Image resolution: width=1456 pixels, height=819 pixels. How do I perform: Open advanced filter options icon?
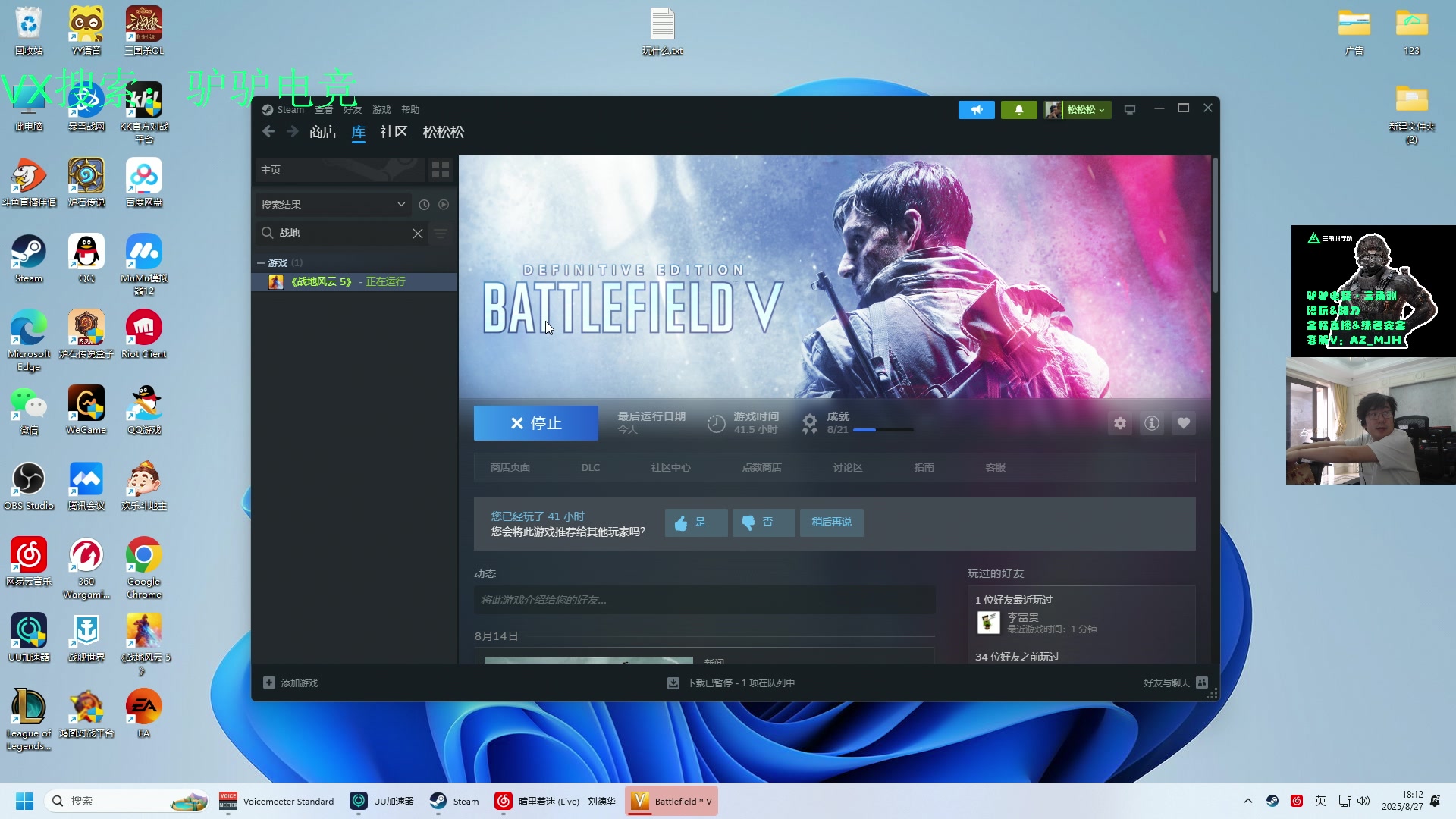pos(441,234)
